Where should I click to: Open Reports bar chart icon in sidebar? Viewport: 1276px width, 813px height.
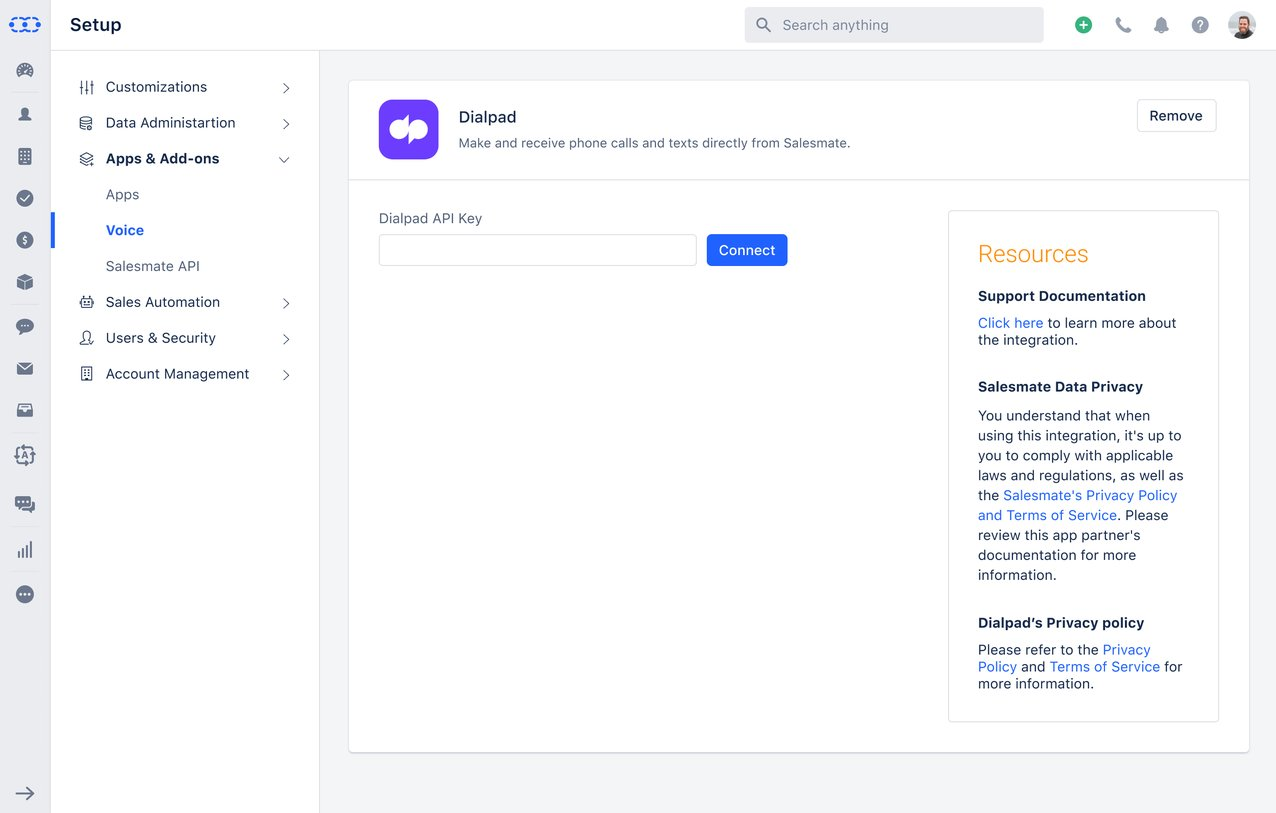[x=25, y=549]
